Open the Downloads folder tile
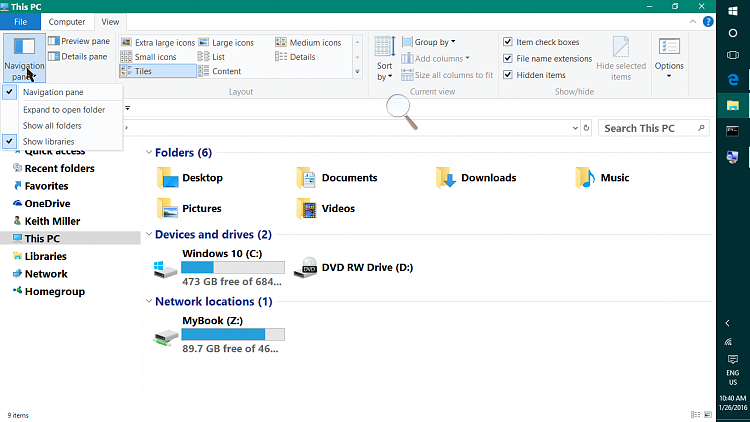 [476, 178]
